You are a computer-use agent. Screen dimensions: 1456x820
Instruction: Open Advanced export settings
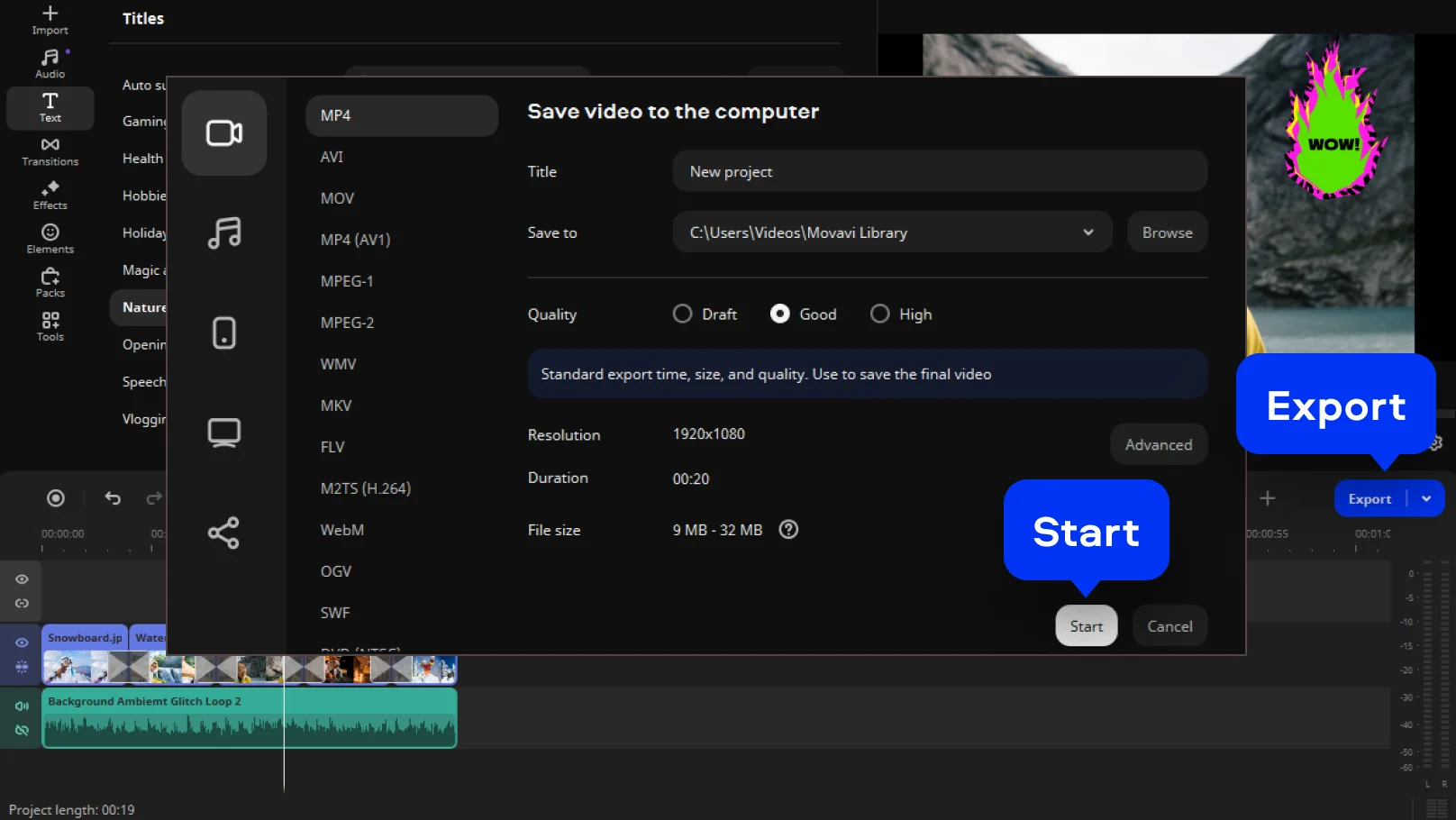coord(1158,444)
